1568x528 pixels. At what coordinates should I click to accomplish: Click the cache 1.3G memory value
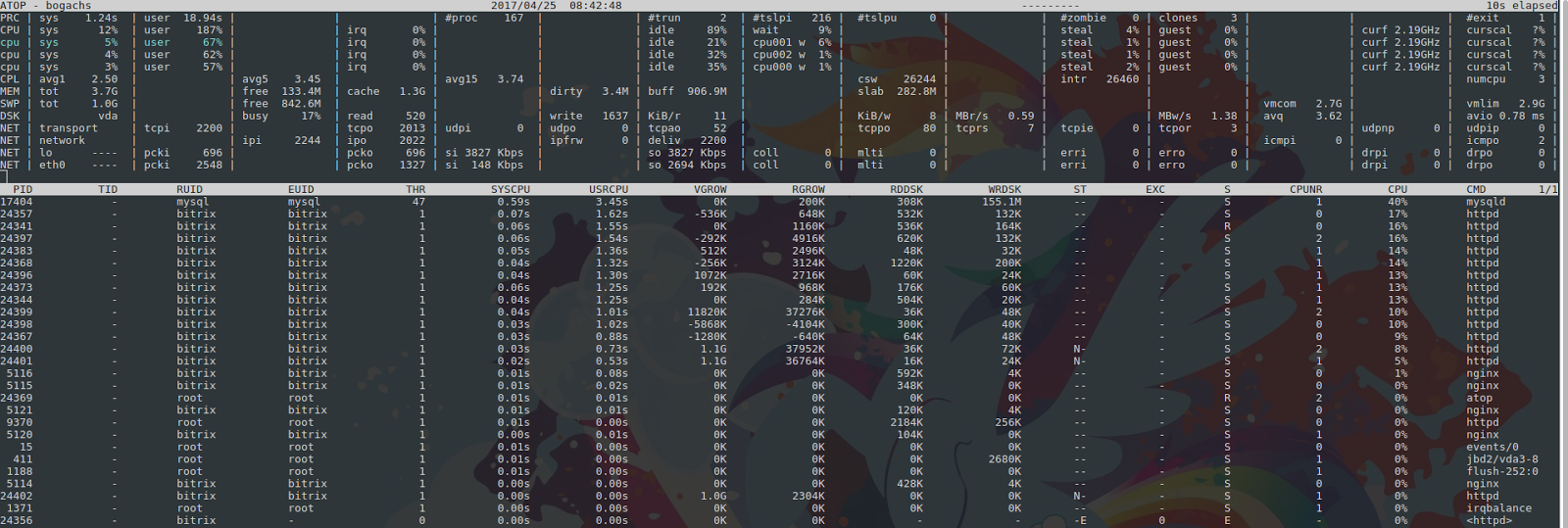click(386, 91)
